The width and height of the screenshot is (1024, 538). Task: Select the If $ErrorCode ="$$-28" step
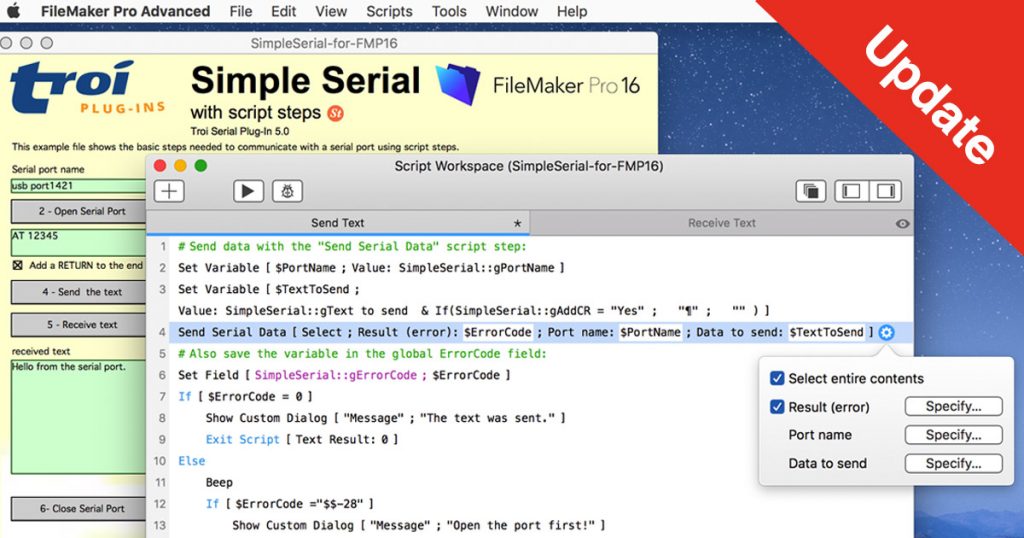point(289,504)
